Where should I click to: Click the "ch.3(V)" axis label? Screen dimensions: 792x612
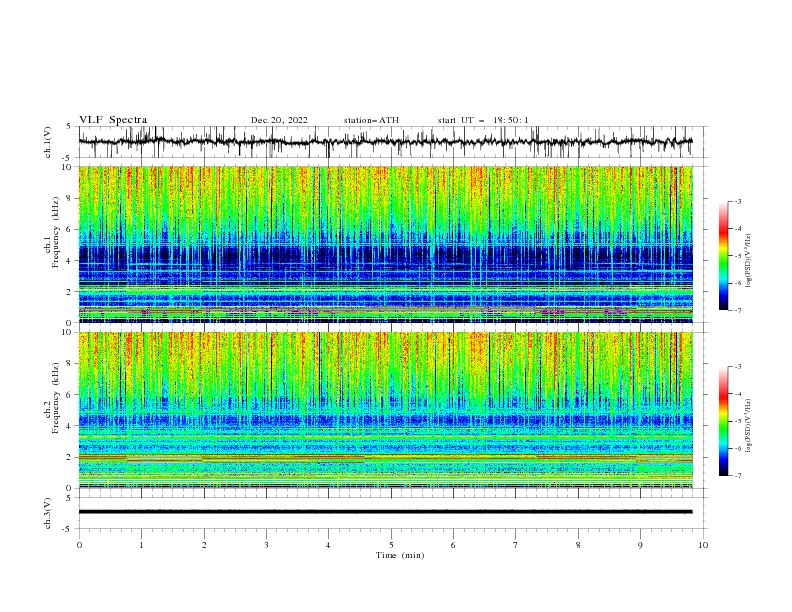48,513
